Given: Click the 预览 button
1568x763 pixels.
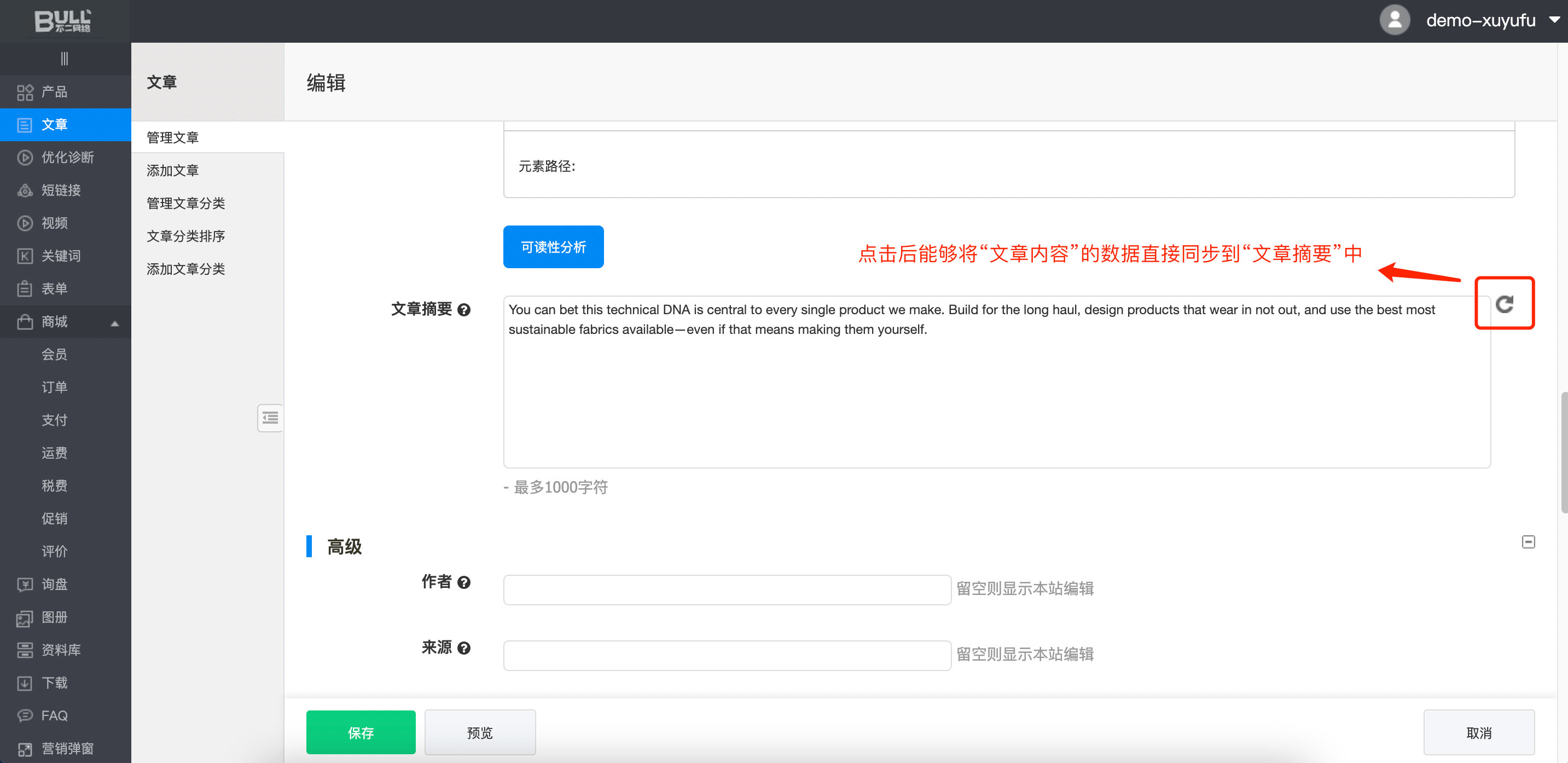Looking at the screenshot, I should tap(480, 732).
